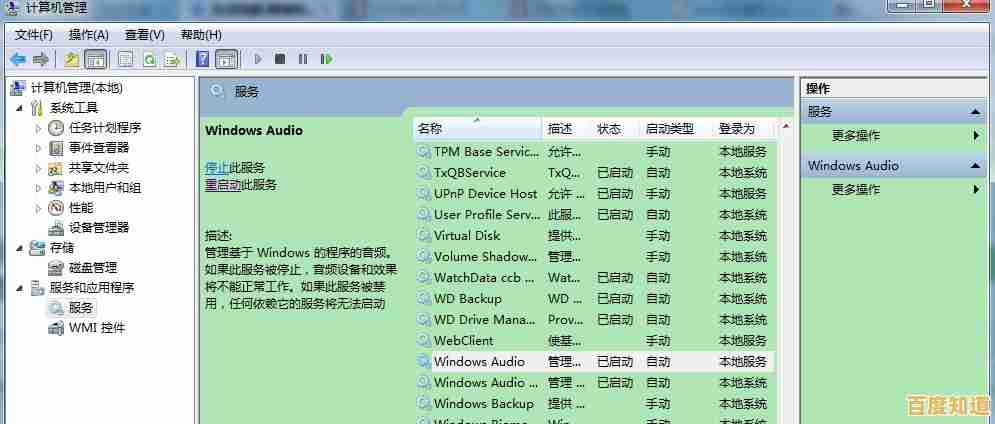This screenshot has height=424, width=995.
Task: Click the Pause service icon
Action: tap(303, 59)
